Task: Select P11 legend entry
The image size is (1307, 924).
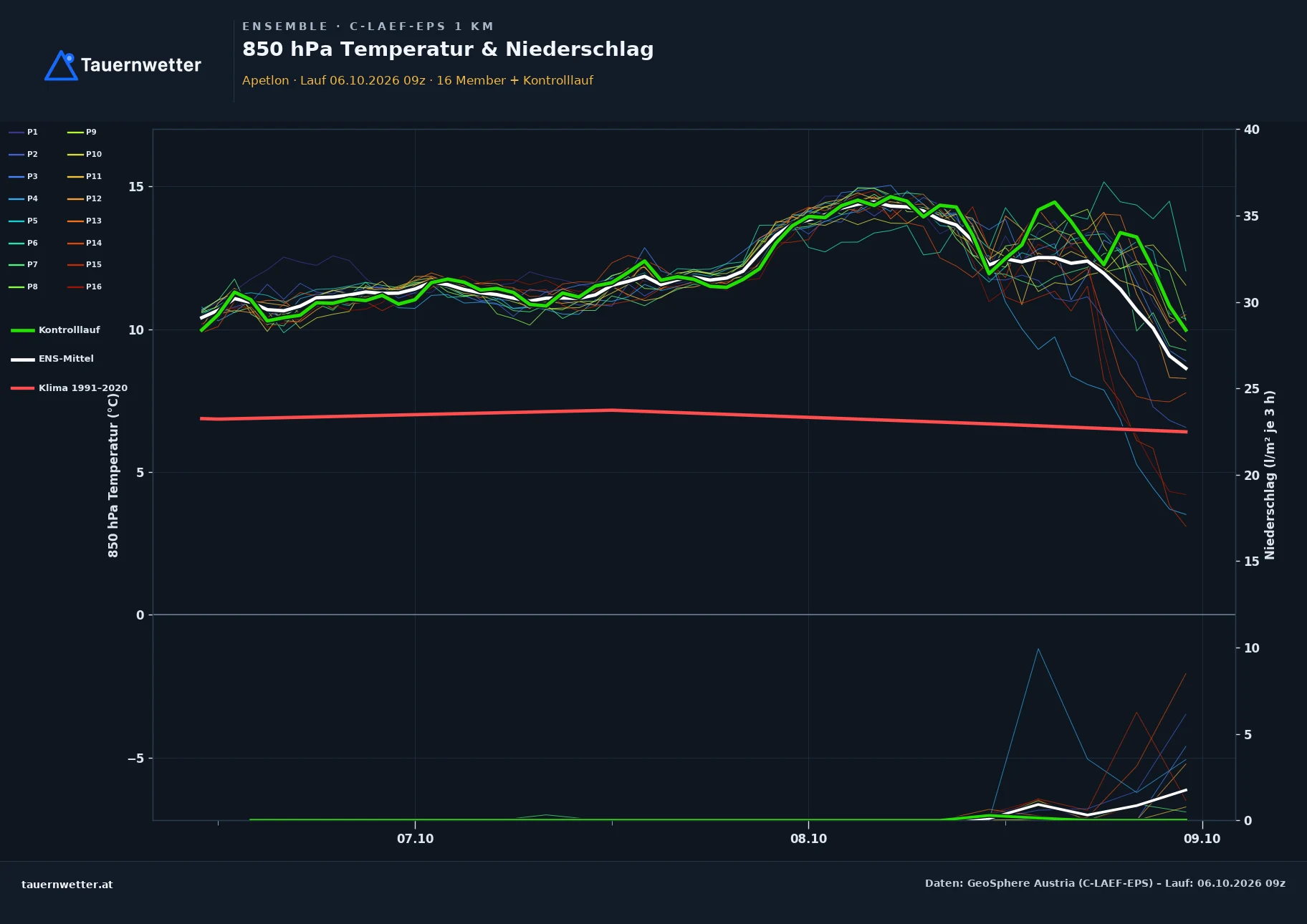Action: click(85, 176)
